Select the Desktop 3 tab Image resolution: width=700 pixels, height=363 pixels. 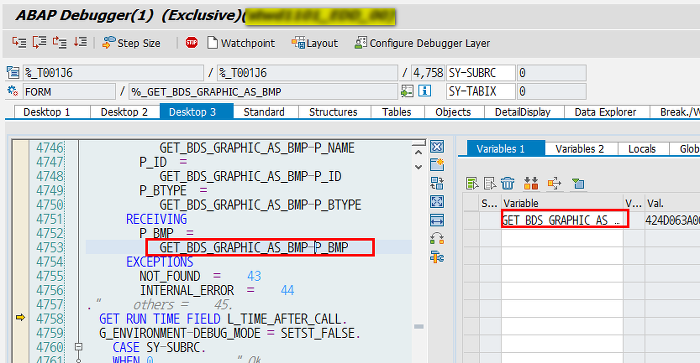coord(196,112)
